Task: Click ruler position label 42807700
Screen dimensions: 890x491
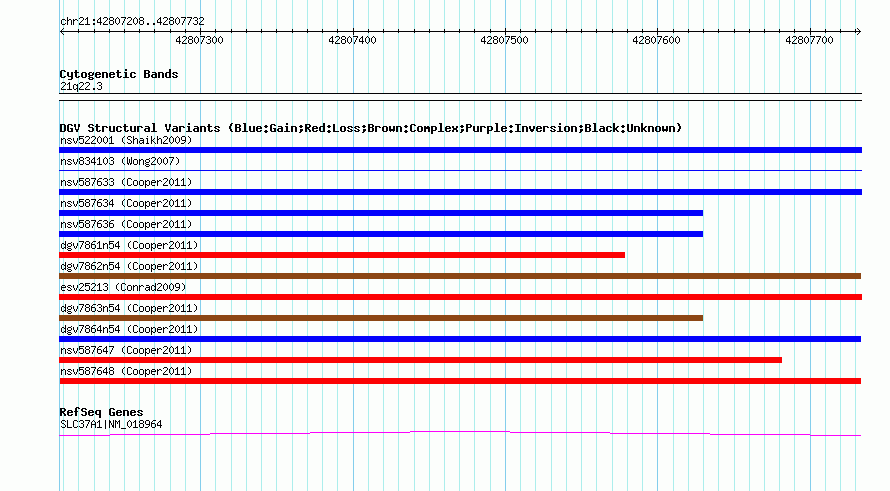Action: coord(809,40)
